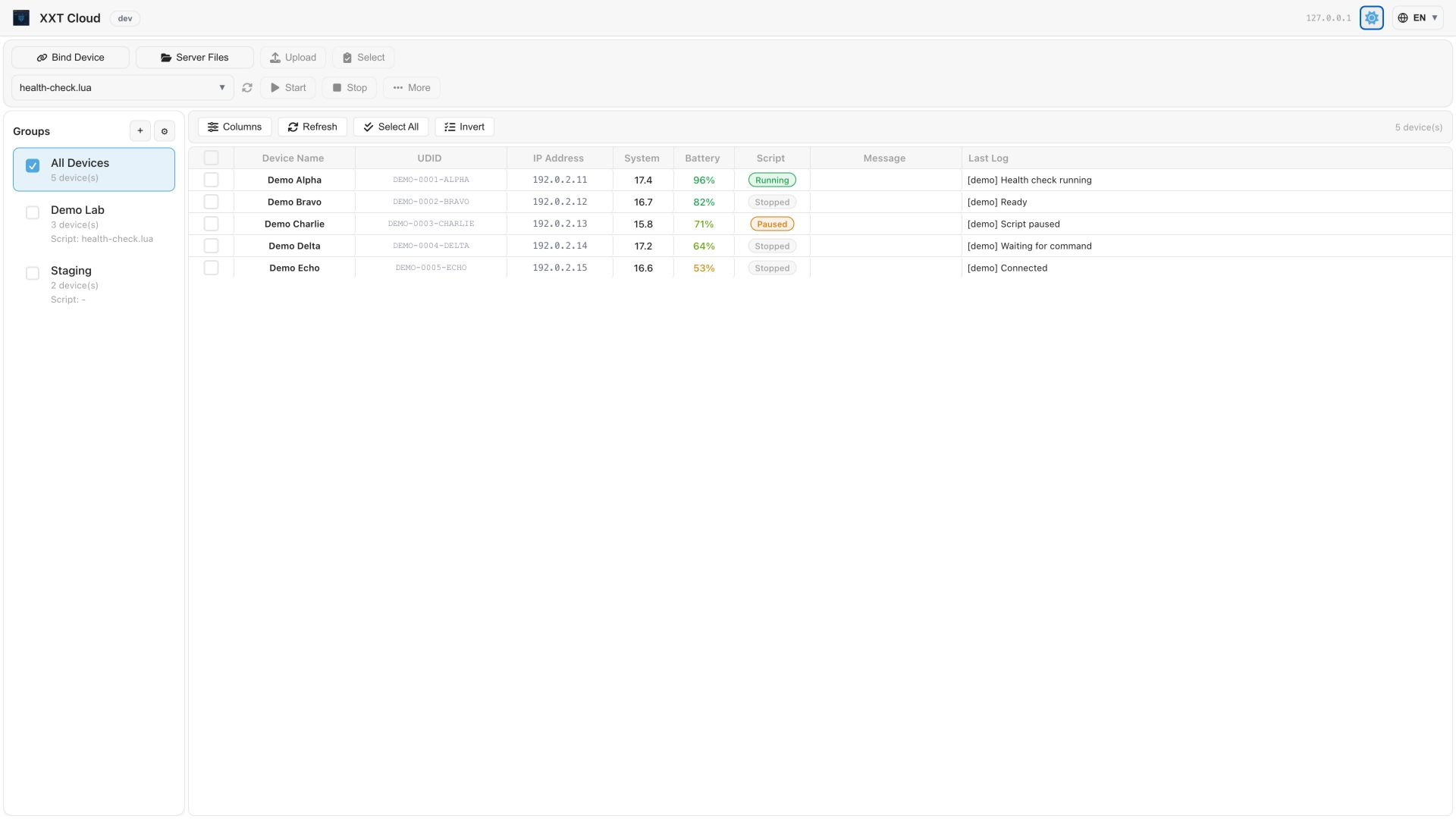Click IP address 192.0.2.15
Screen dimensions: 1456x819
560,268
